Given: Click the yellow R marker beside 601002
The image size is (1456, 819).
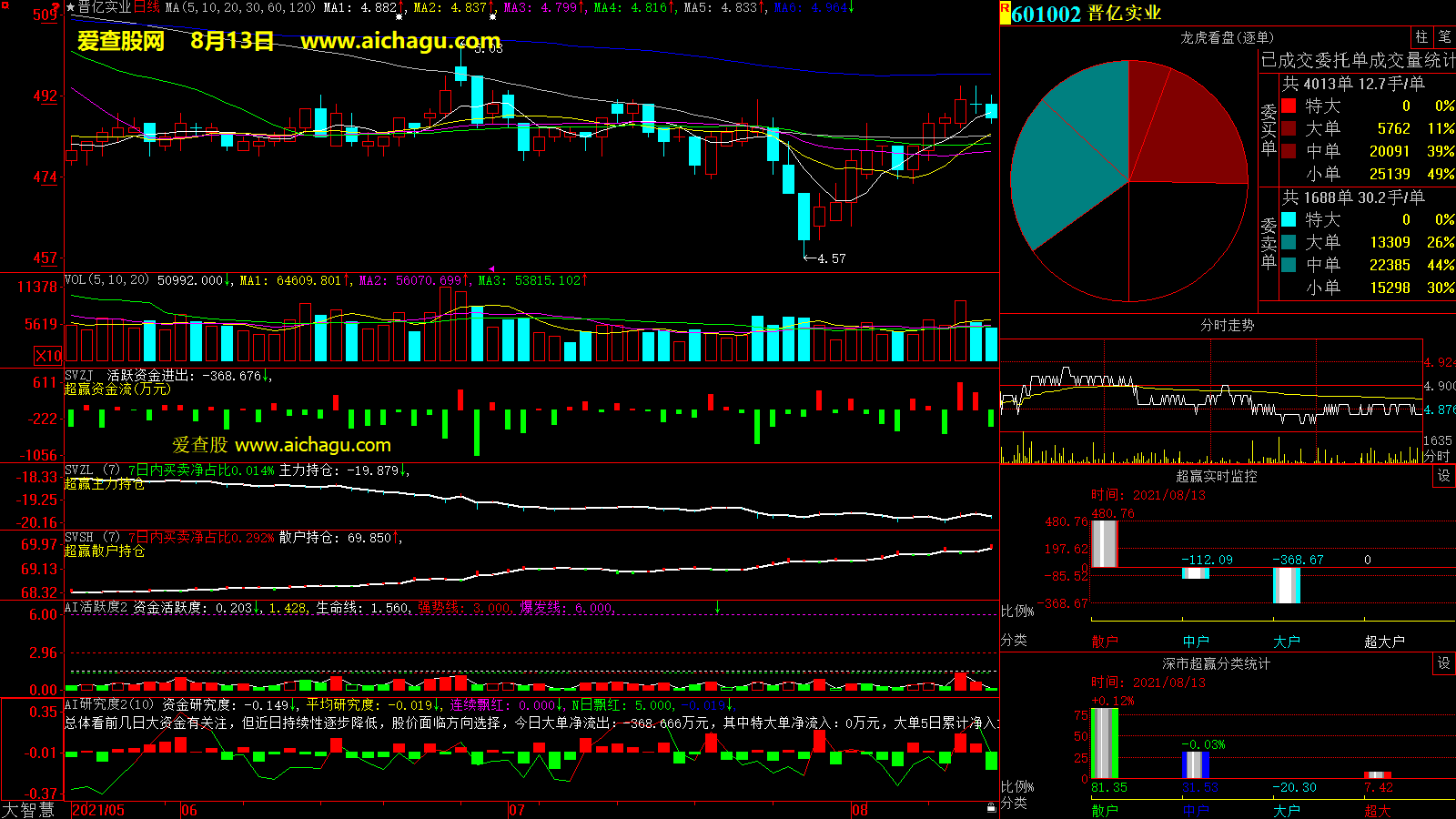Looking at the screenshot, I should 1005,13.
